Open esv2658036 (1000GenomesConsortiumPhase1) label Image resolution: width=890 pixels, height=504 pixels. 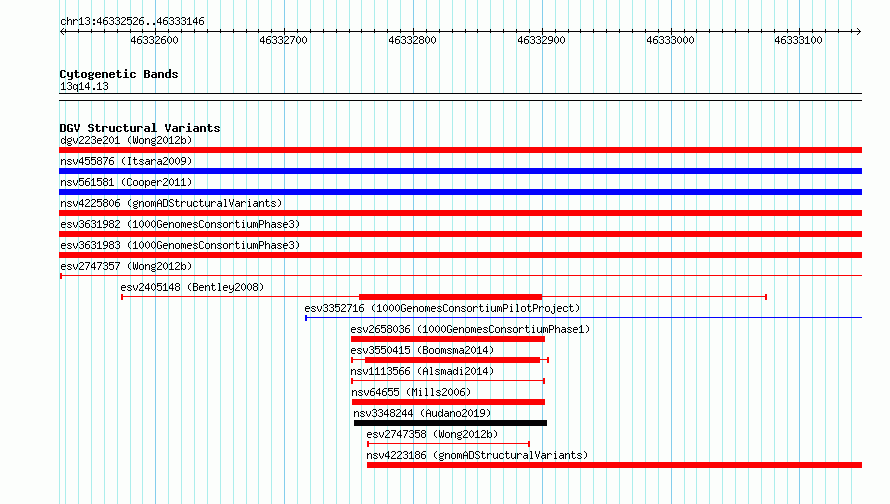point(470,329)
